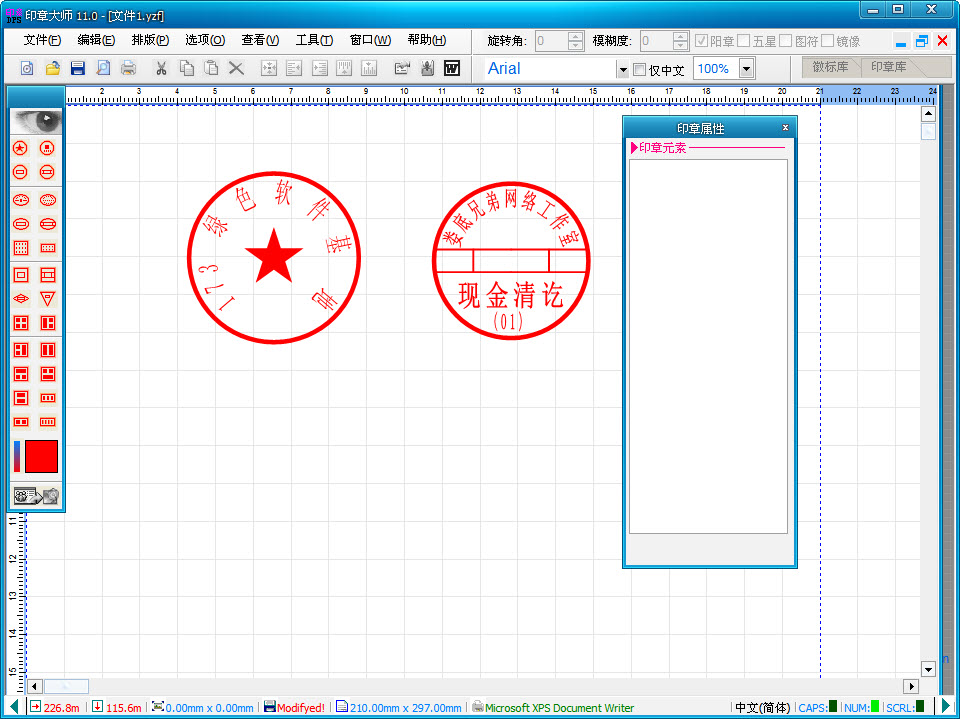Click the horizontal scrollbar left arrow
Screen dimensions: 960x719
(34, 687)
